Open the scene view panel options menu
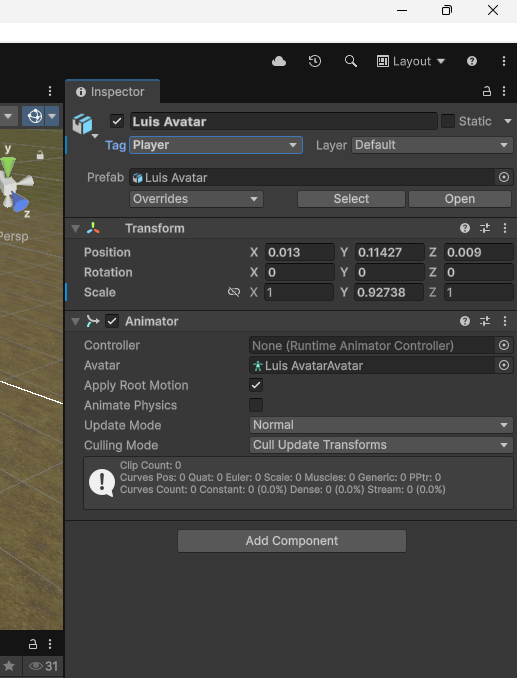The height and width of the screenshot is (678, 517). coord(50,91)
